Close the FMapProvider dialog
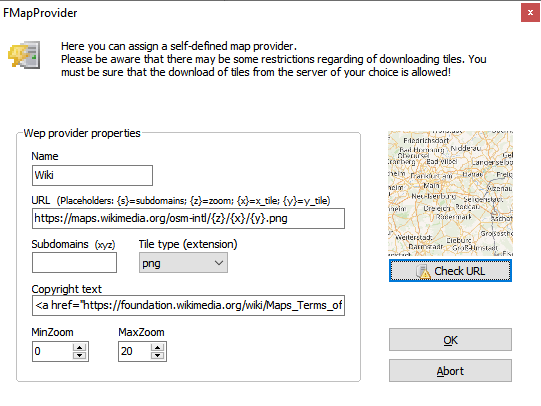The width and height of the screenshot is (541, 406). 530,13
